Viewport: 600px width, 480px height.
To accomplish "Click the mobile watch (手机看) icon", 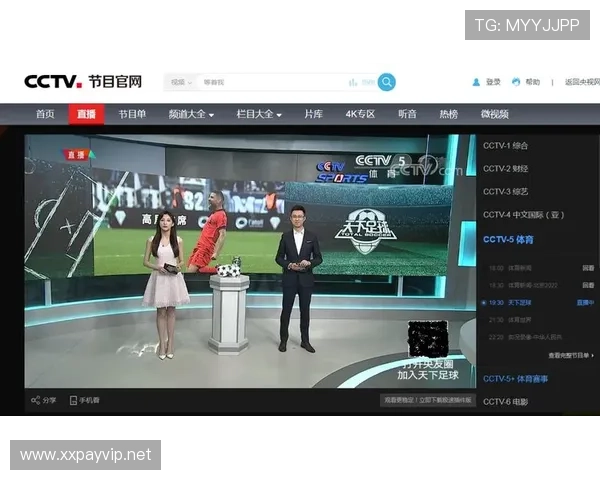I will [x=73, y=400].
